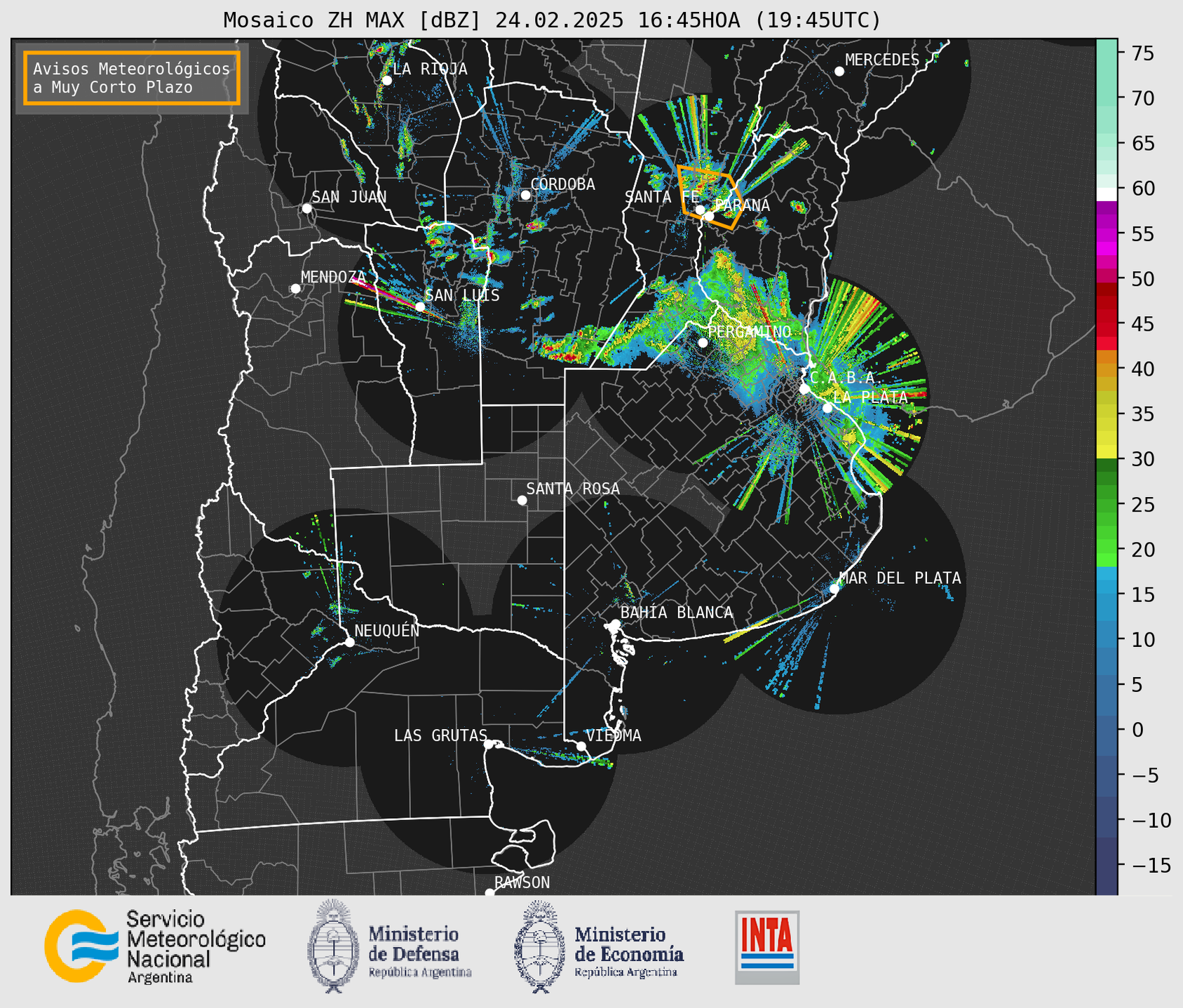Select the PARANA city label
Viewport: 1183px width, 1008px height.
click(742, 205)
